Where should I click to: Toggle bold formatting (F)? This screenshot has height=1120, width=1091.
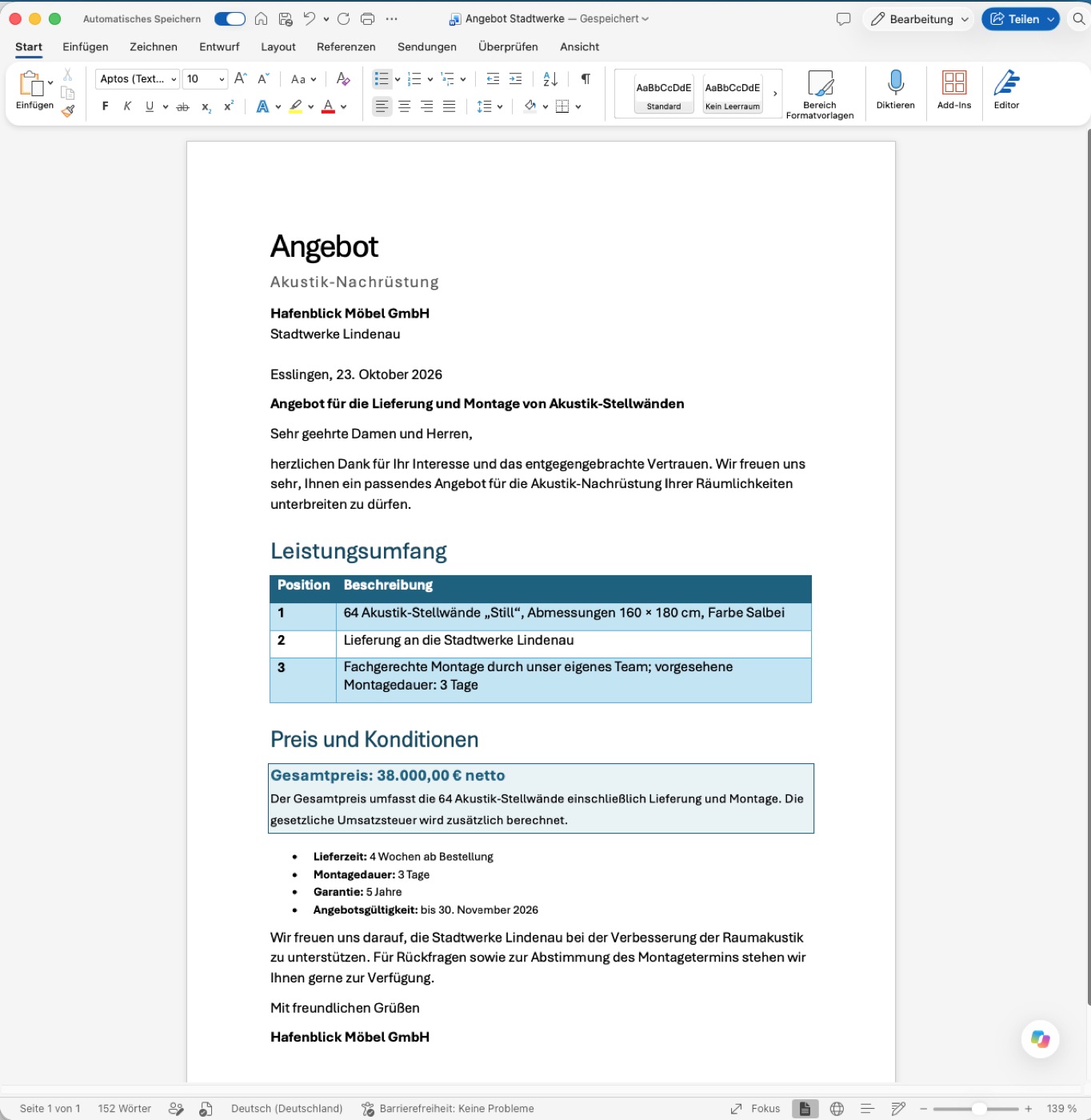105,106
